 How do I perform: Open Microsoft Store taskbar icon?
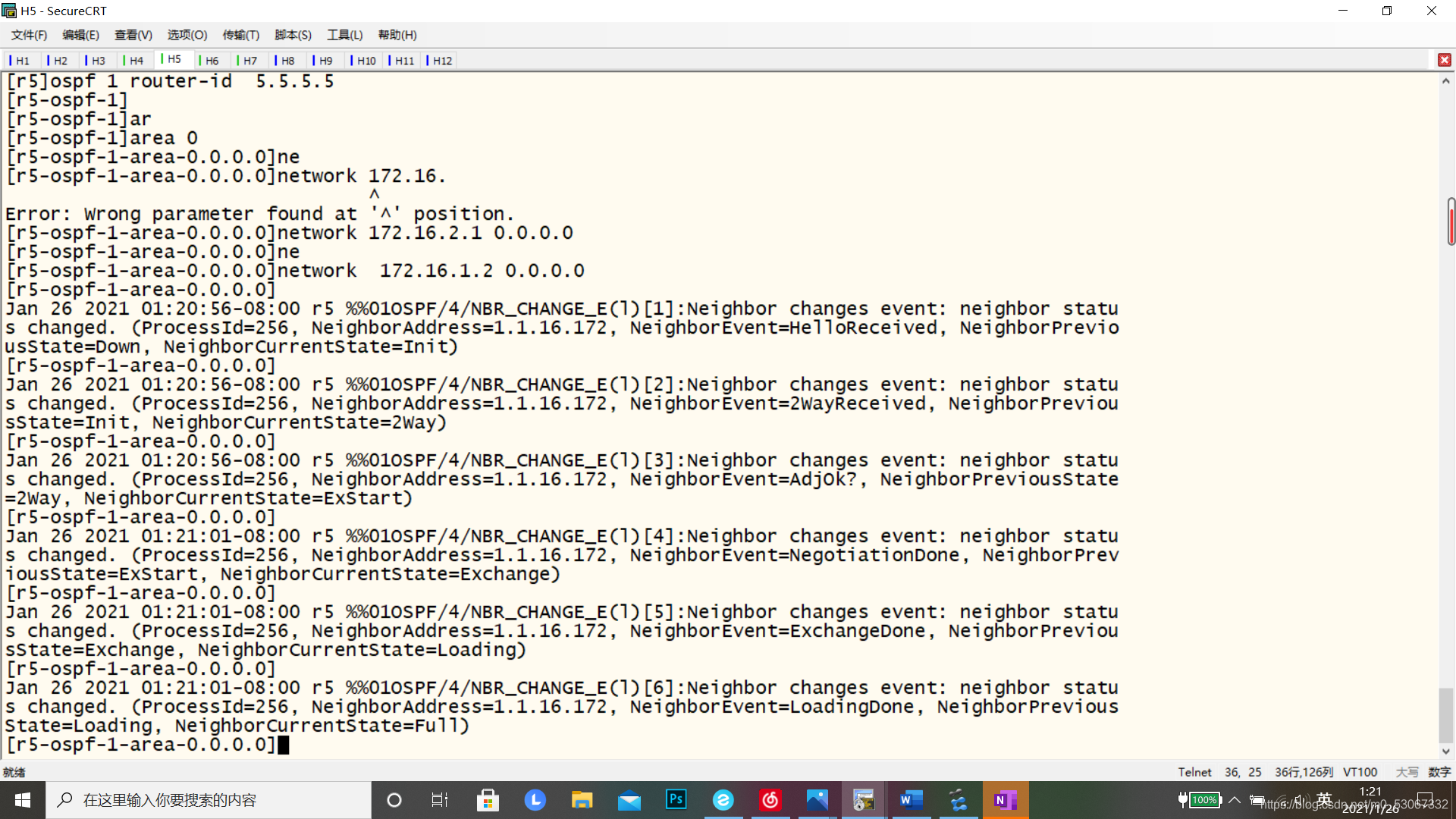[488, 800]
